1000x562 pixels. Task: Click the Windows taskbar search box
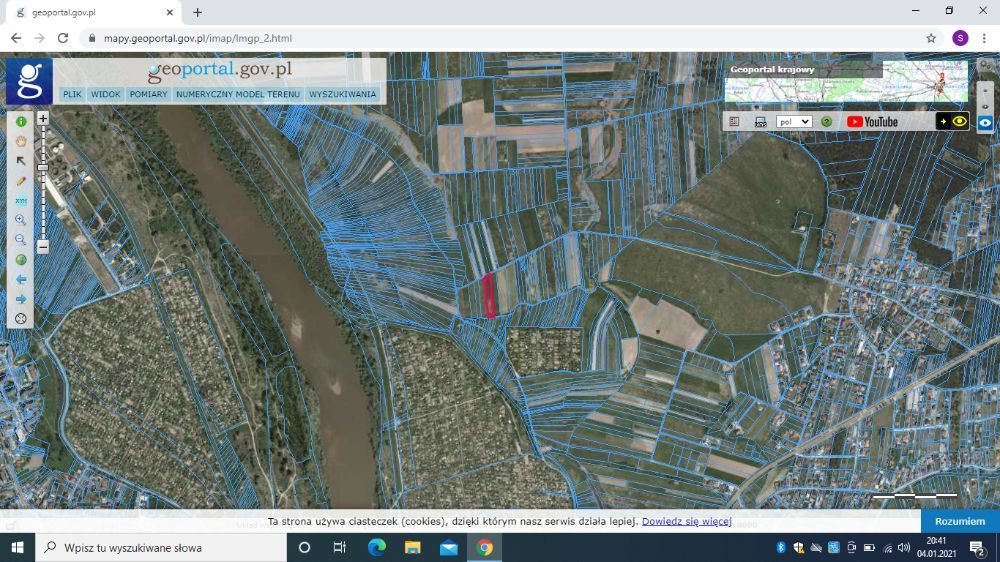point(161,547)
